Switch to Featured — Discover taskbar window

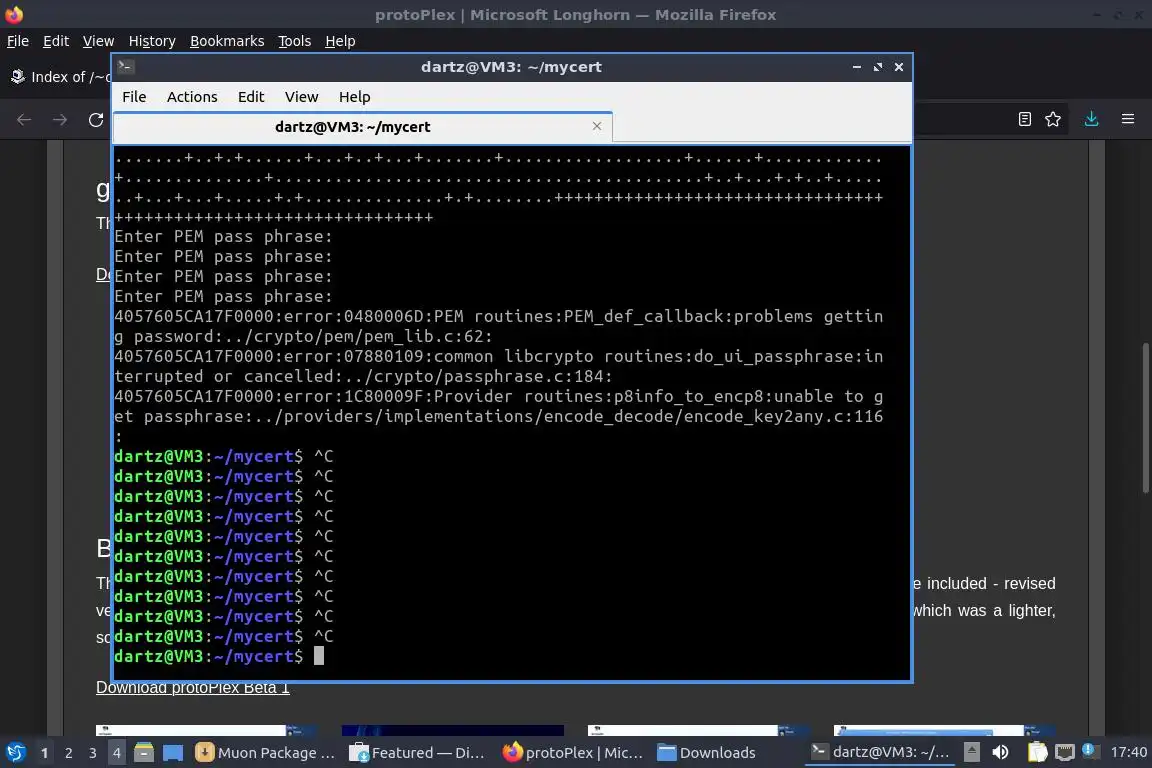[417, 753]
